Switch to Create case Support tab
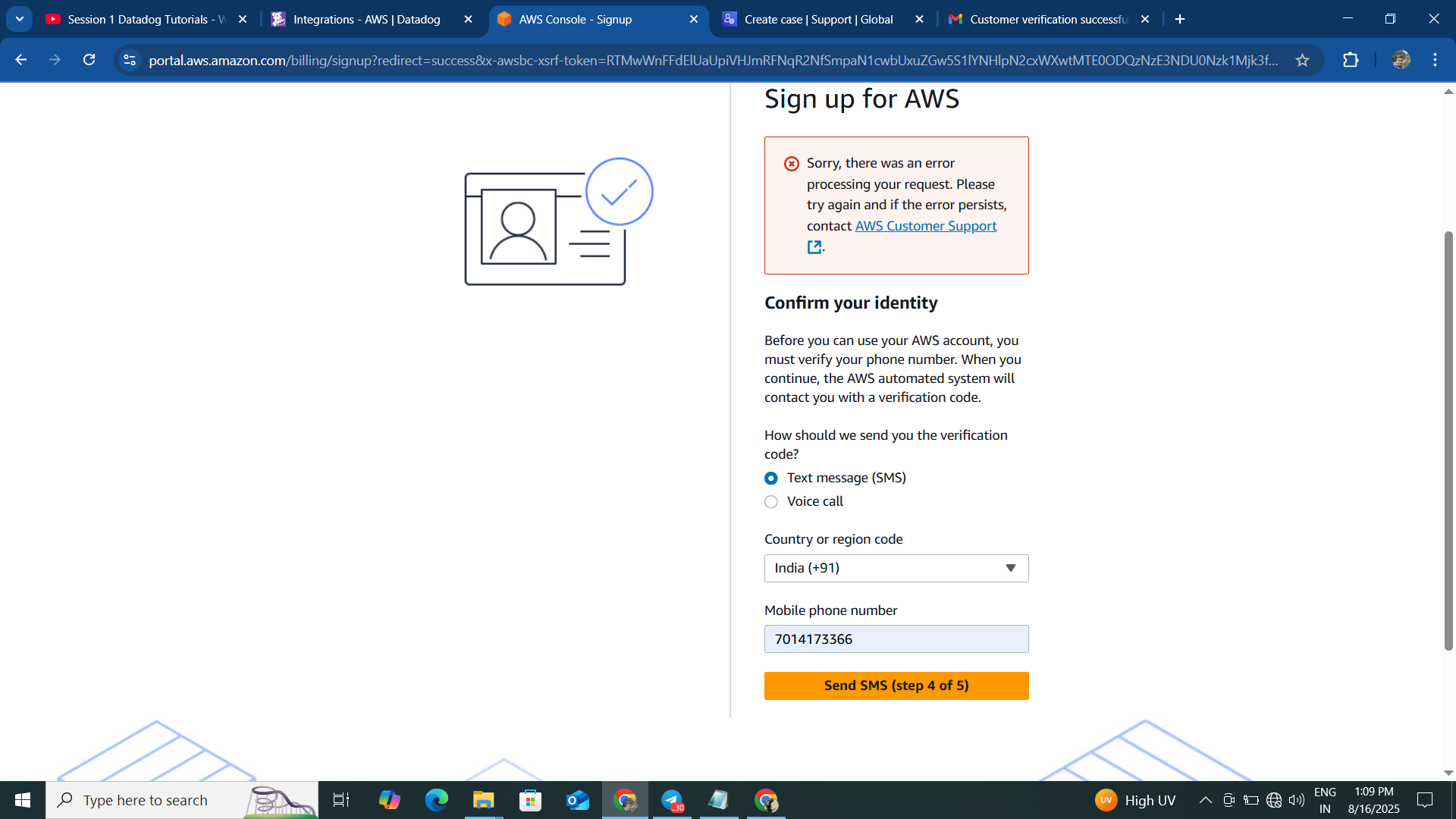The height and width of the screenshot is (819, 1456). pos(818,19)
